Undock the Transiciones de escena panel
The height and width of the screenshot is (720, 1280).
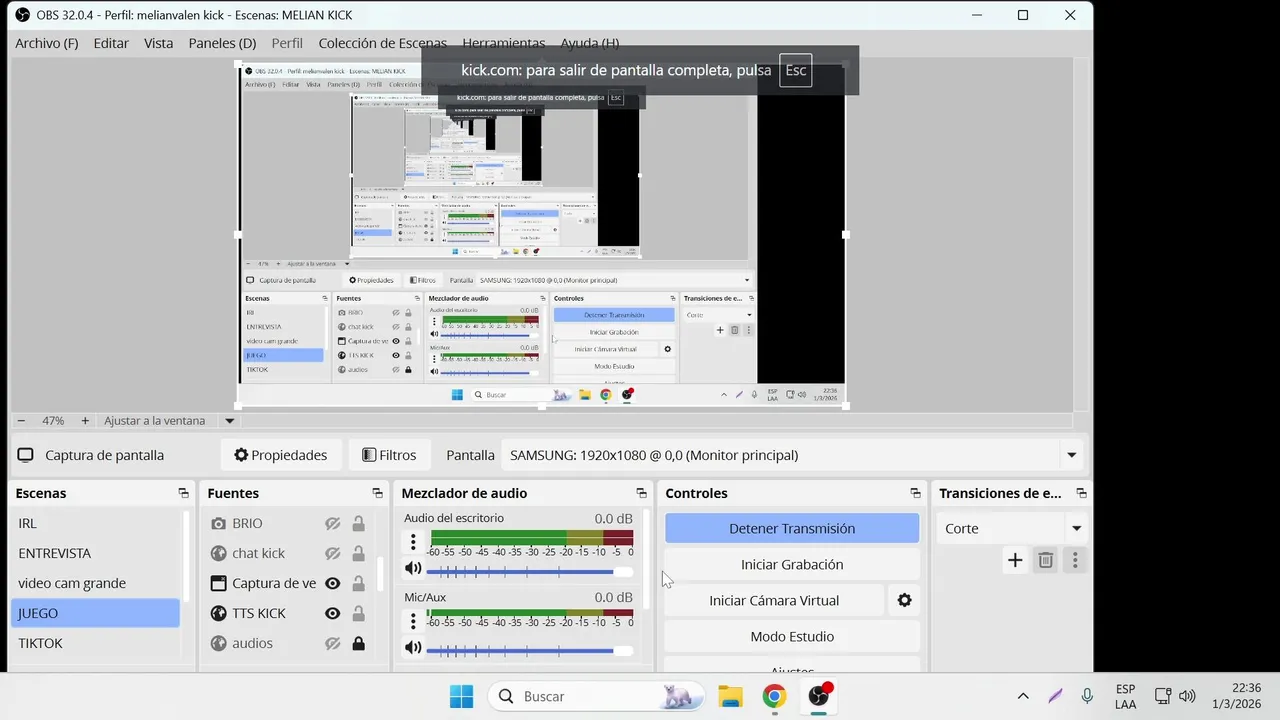point(1081,493)
